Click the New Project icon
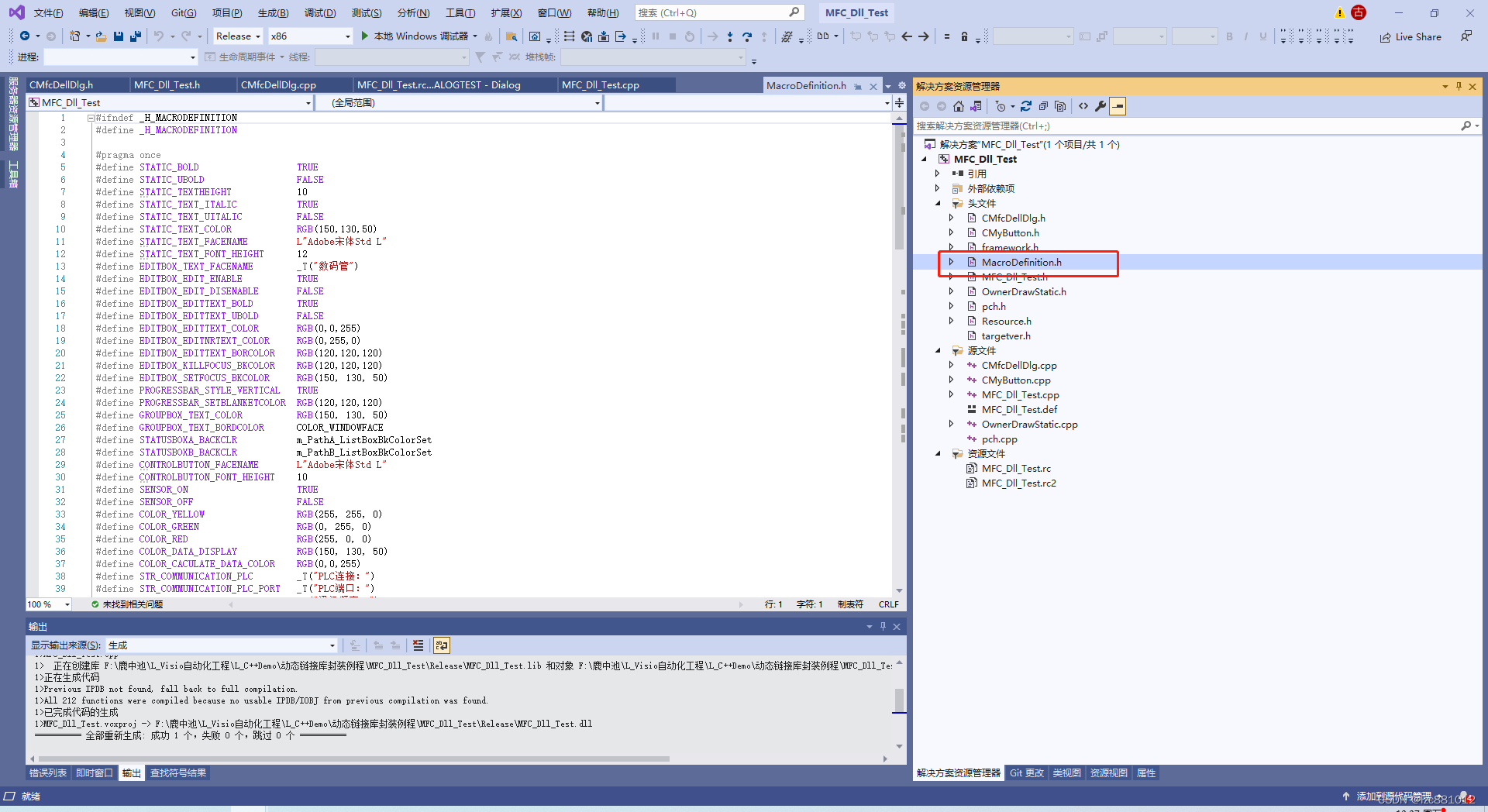The height and width of the screenshot is (812, 1488). [x=75, y=36]
